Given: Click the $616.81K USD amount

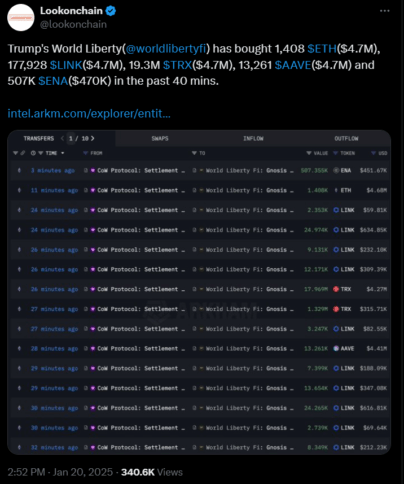Looking at the screenshot, I should [x=373, y=408].
